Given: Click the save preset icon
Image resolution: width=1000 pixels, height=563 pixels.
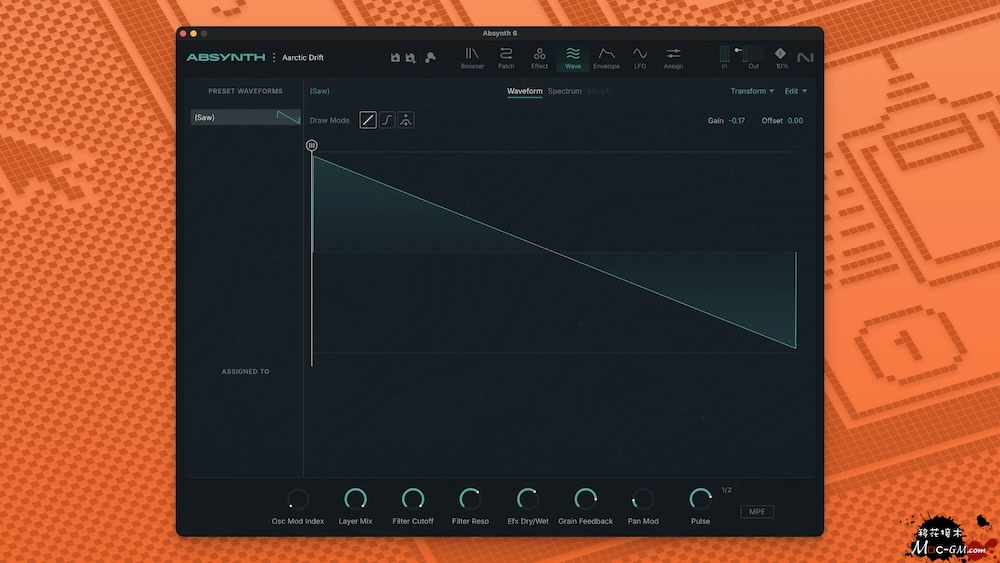Looking at the screenshot, I should click(x=395, y=58).
